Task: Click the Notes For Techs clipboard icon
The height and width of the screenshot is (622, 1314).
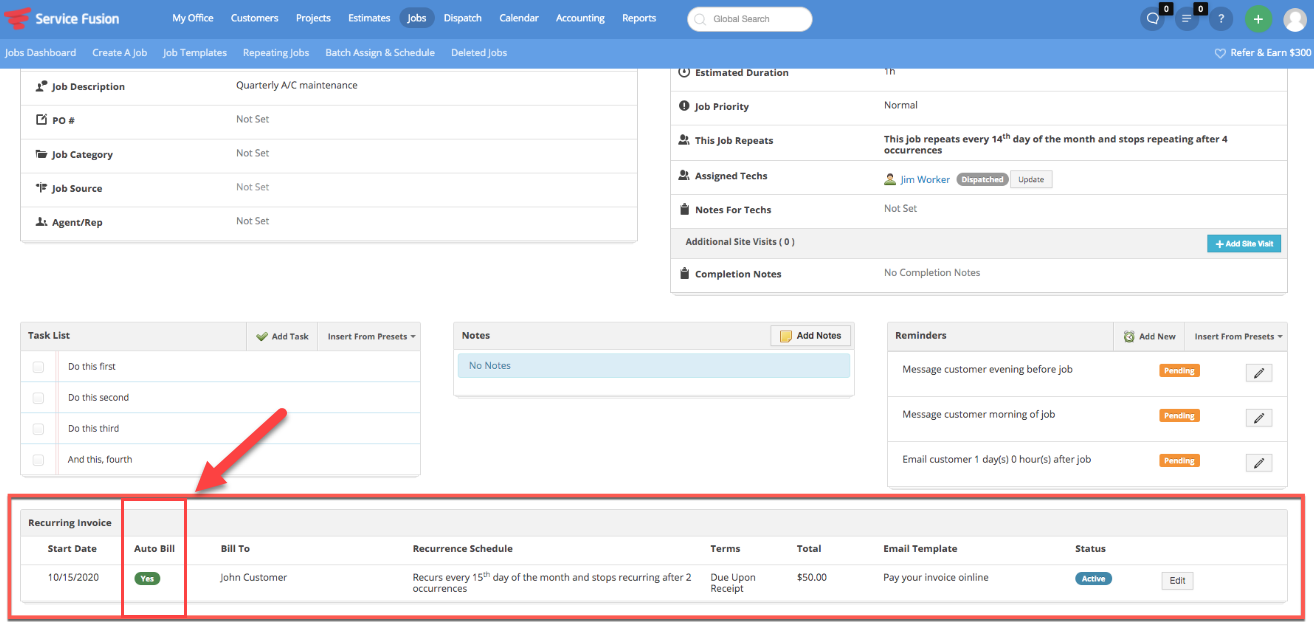Action: (x=684, y=209)
